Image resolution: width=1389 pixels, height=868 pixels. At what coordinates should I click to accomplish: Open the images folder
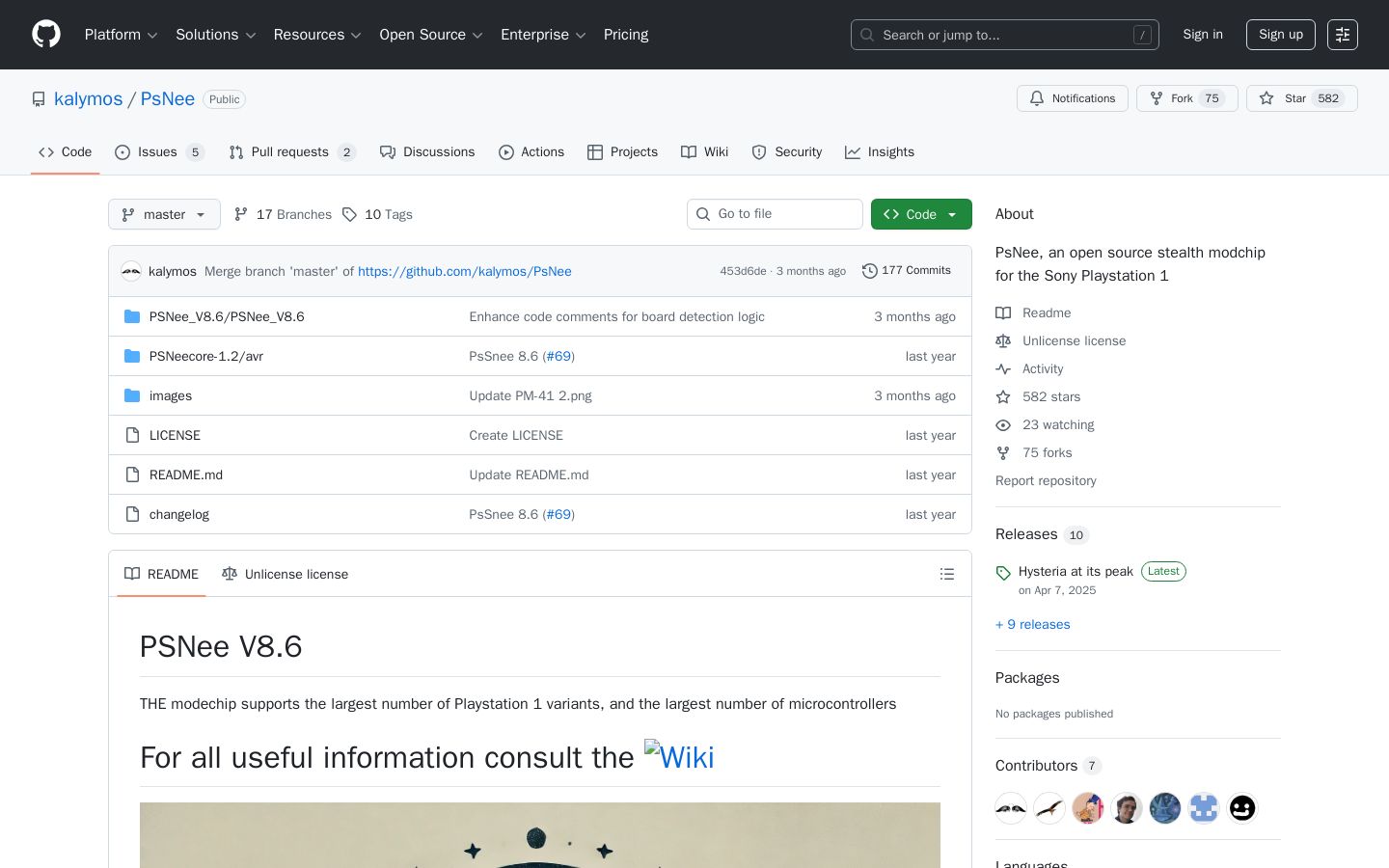click(x=171, y=395)
